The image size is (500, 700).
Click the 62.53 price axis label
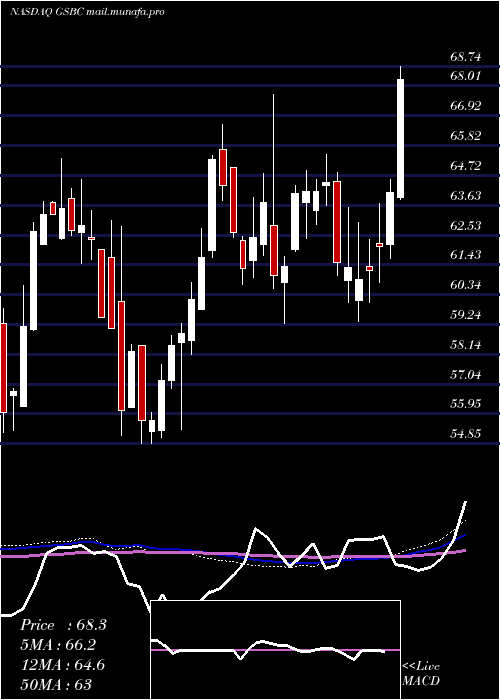[466, 225]
